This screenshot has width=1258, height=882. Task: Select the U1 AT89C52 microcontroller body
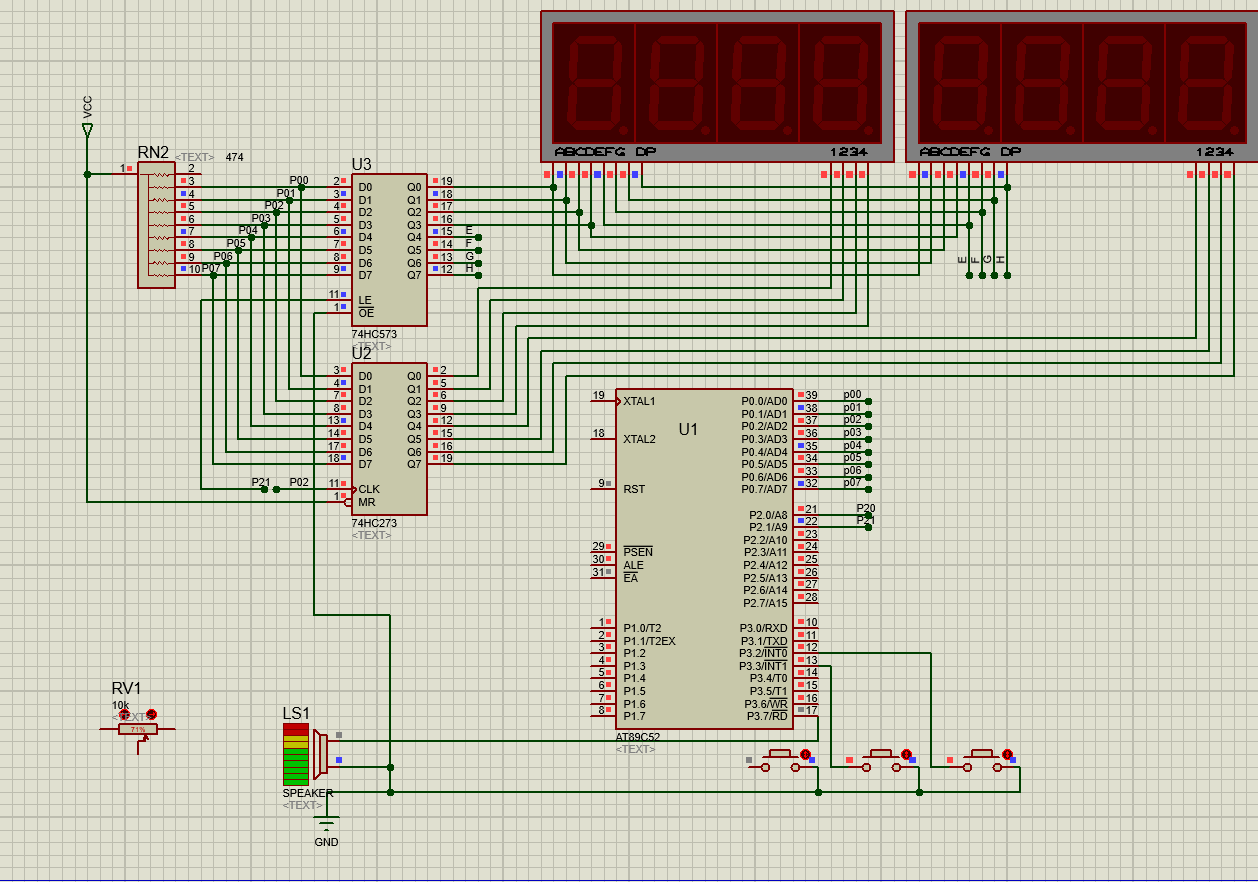tap(704, 559)
